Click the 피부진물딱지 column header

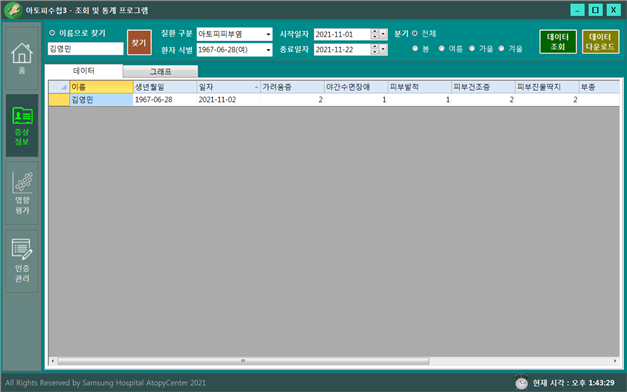pos(546,87)
